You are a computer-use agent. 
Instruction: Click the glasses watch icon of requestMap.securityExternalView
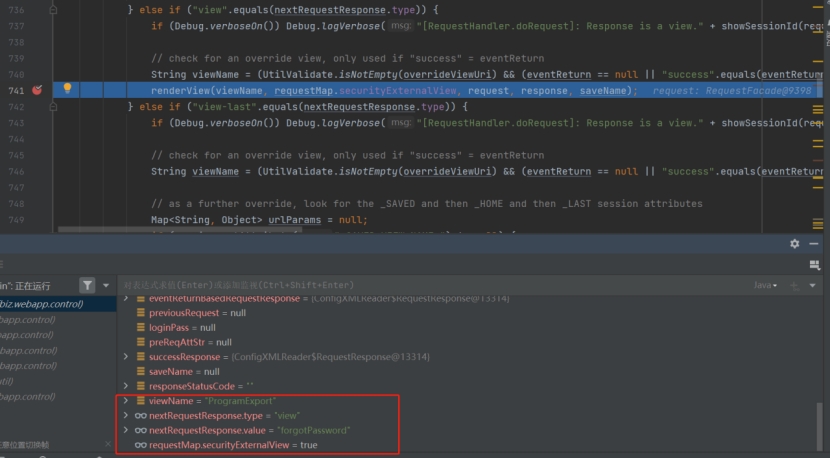(141, 445)
